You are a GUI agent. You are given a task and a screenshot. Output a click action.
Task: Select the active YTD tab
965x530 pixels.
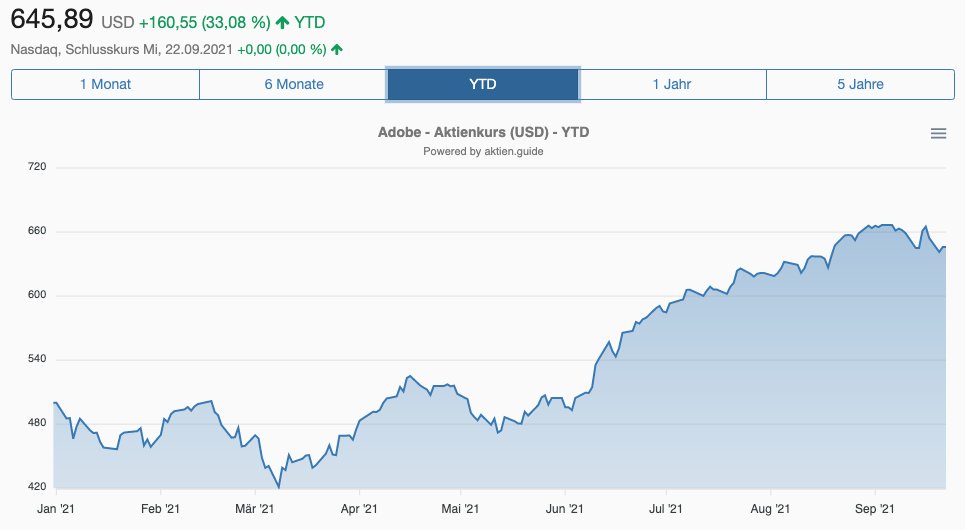pyautogui.click(x=483, y=84)
